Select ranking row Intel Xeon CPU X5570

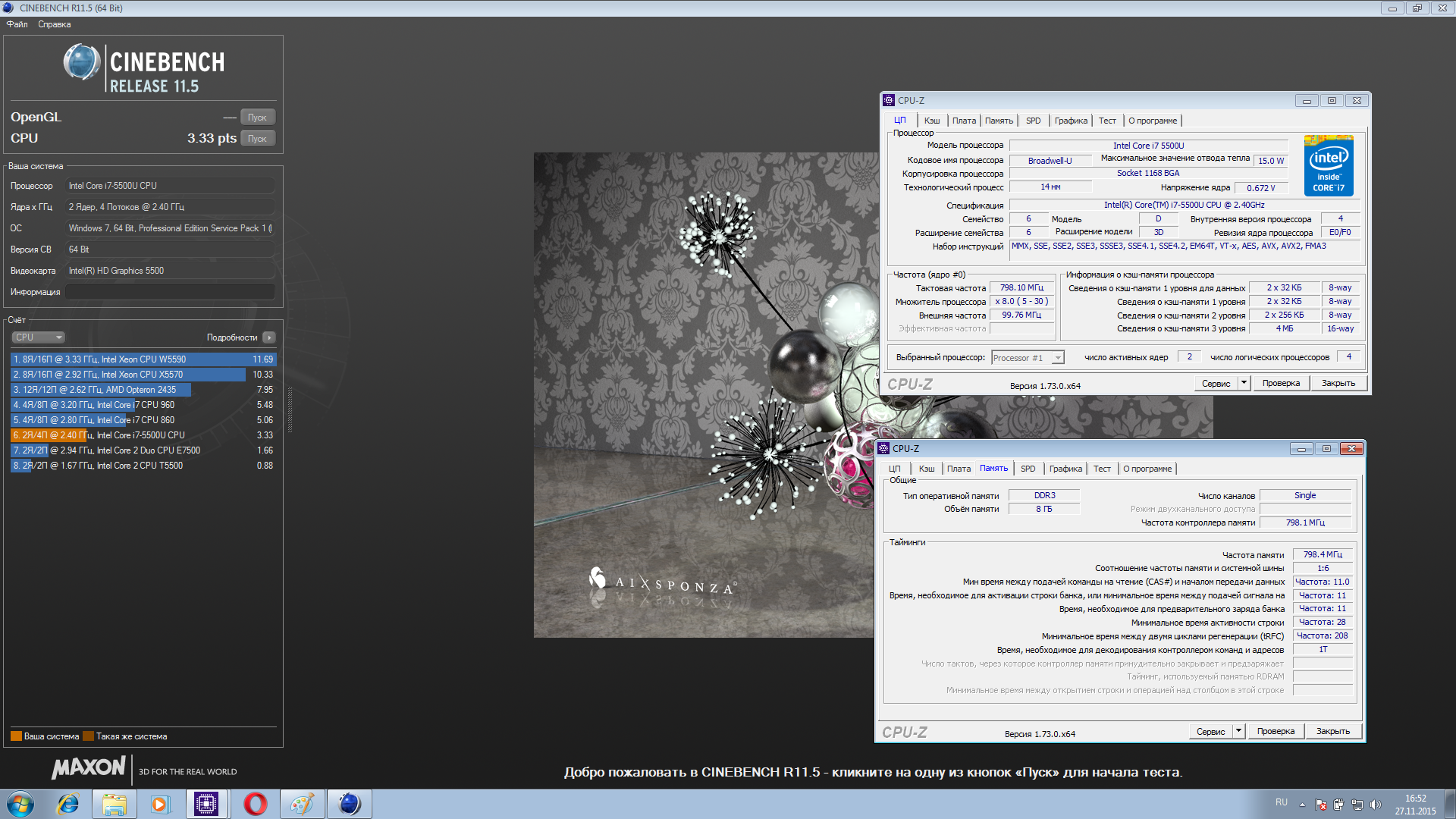pos(143,375)
